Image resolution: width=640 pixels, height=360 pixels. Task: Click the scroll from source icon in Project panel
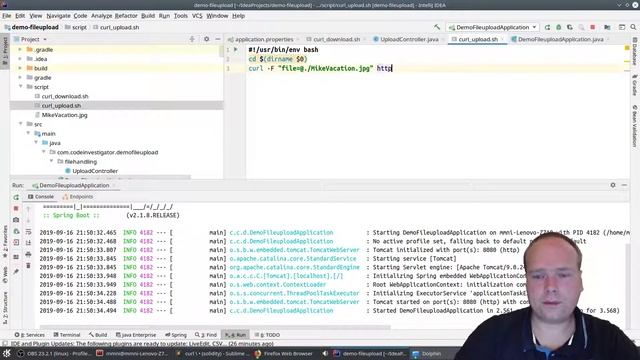coord(192,39)
